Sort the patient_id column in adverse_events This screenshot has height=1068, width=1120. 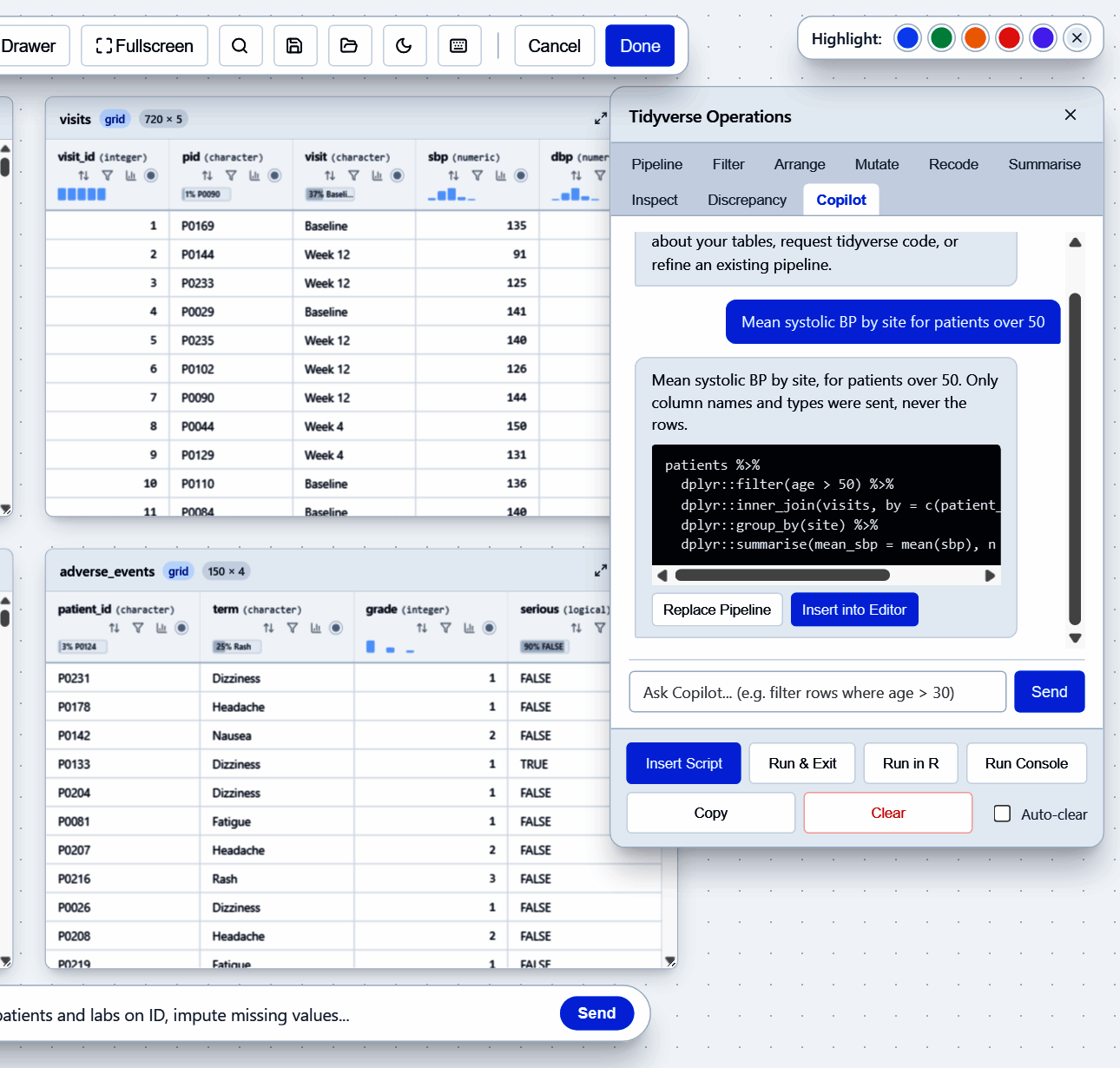pyautogui.click(x=114, y=628)
